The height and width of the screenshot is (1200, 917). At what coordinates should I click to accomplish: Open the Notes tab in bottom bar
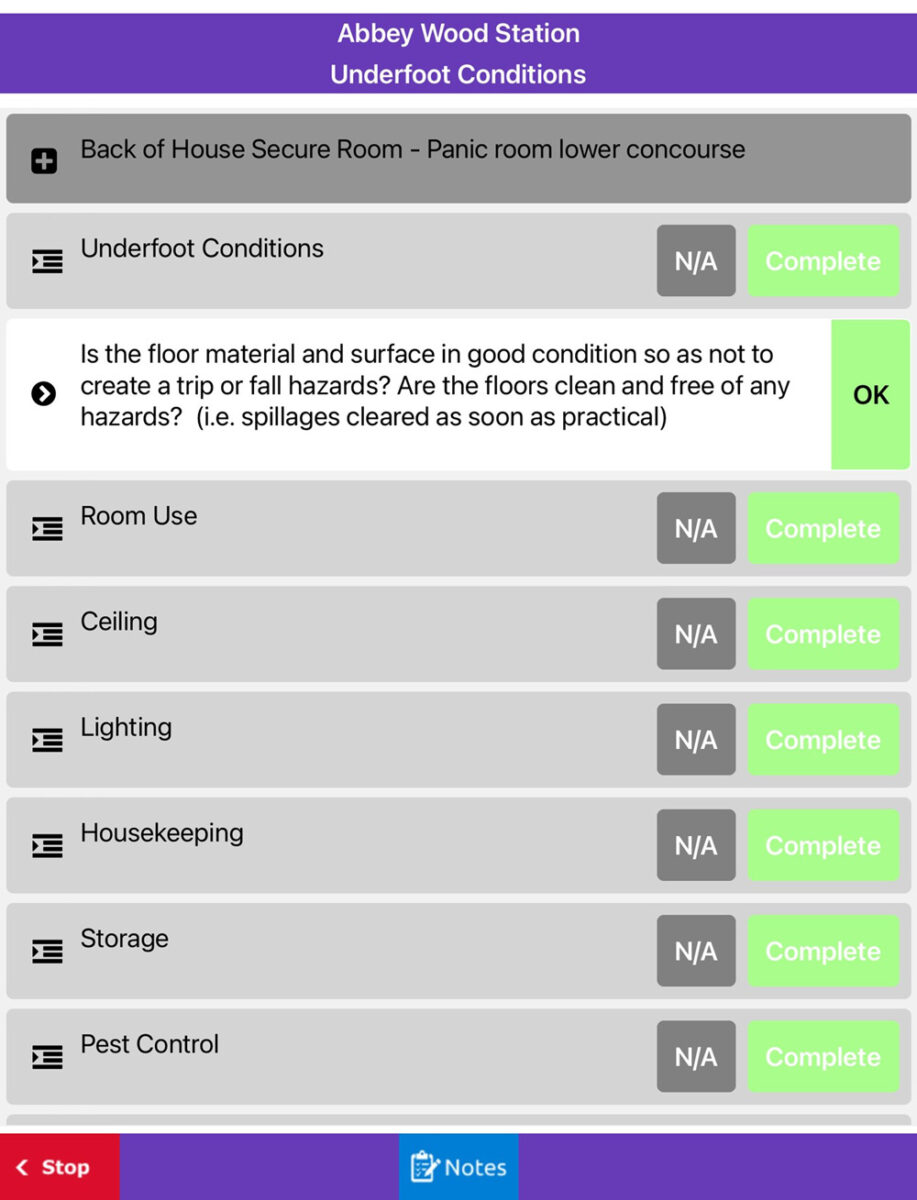coord(459,1167)
